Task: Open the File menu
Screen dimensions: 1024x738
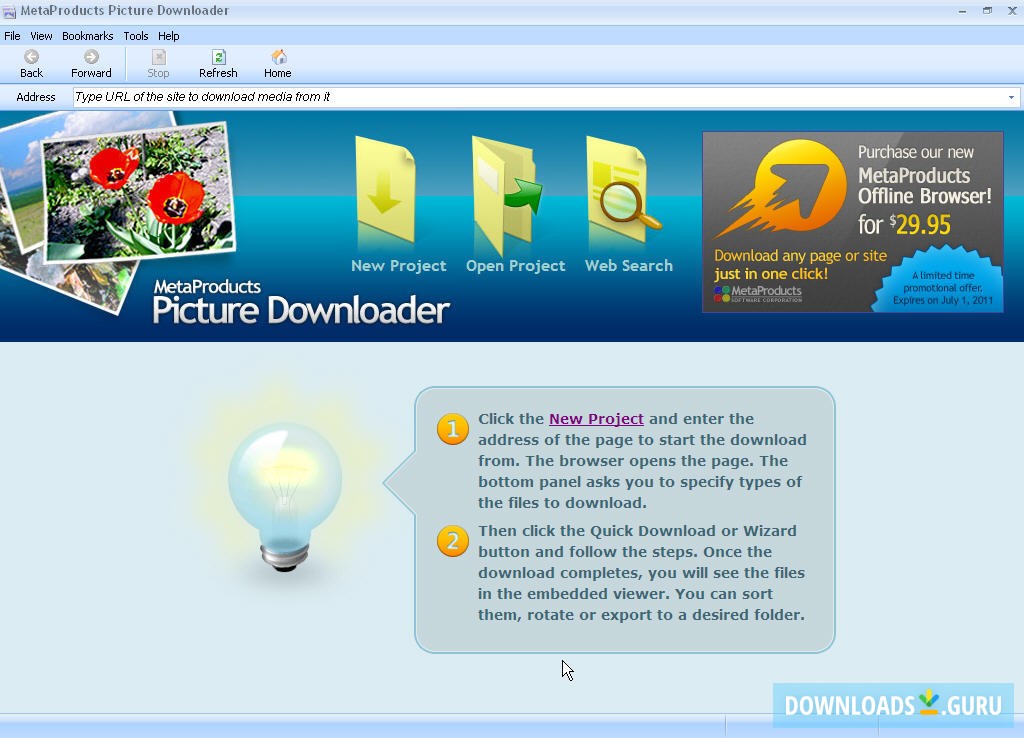Action: point(12,36)
